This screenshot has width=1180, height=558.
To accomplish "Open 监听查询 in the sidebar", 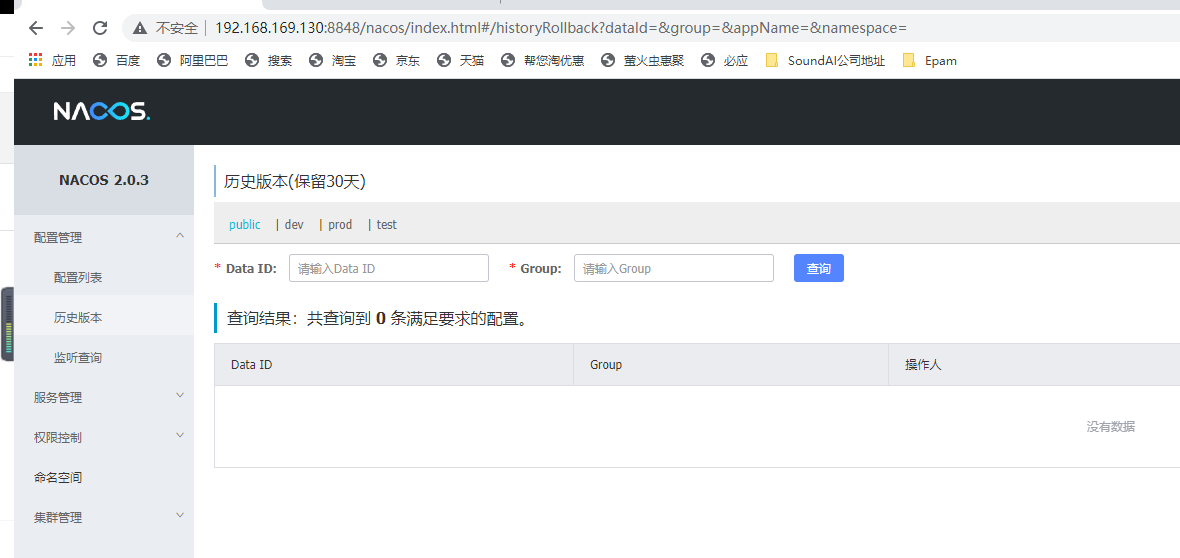I will coord(104,358).
